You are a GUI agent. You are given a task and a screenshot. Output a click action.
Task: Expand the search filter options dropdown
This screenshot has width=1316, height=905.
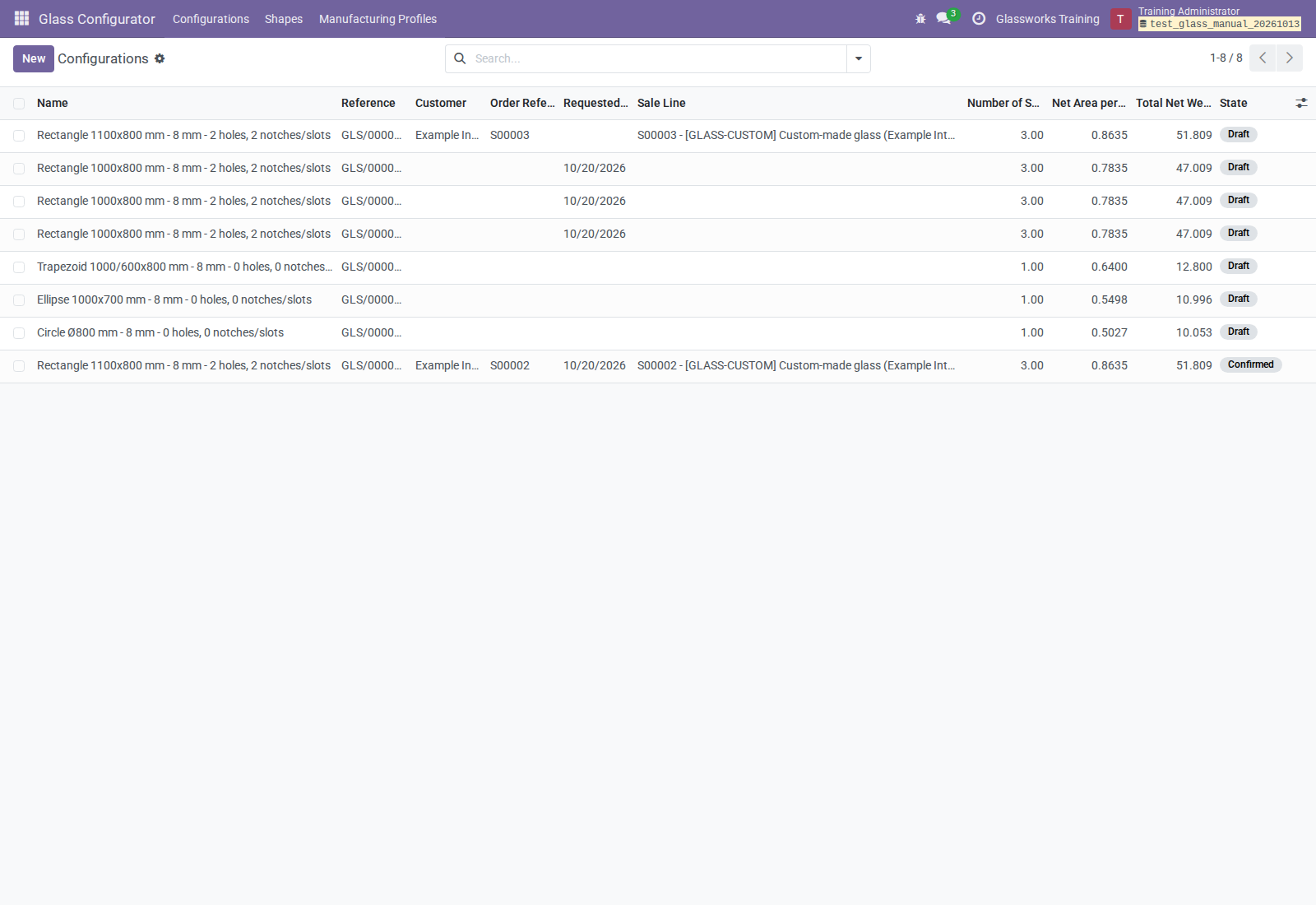coord(859,58)
